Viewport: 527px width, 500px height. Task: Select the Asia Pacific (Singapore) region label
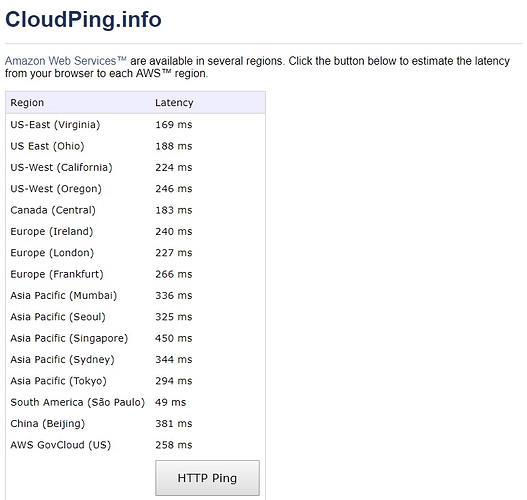tap(69, 338)
